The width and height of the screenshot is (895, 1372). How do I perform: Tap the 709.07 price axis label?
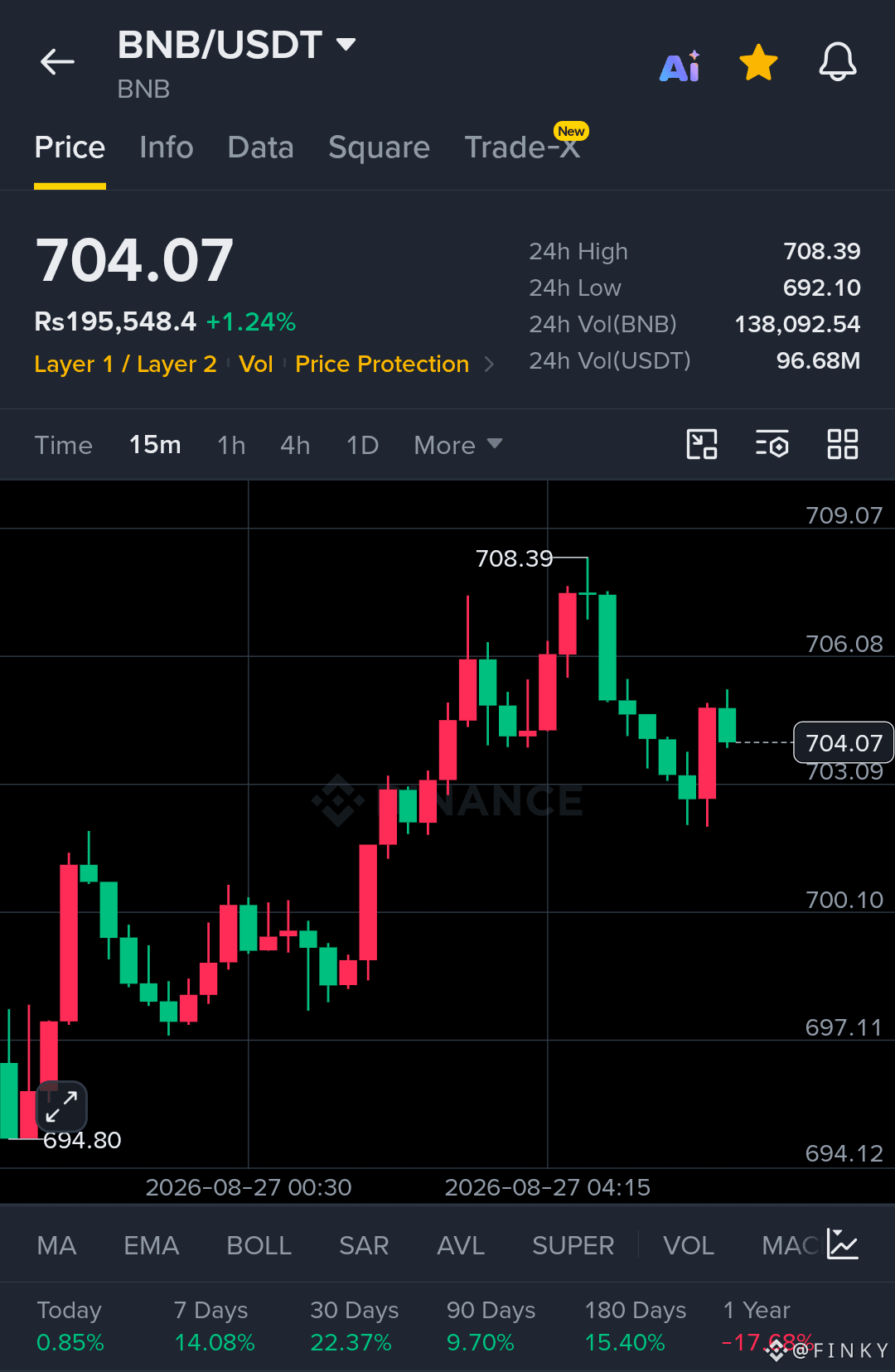844,515
